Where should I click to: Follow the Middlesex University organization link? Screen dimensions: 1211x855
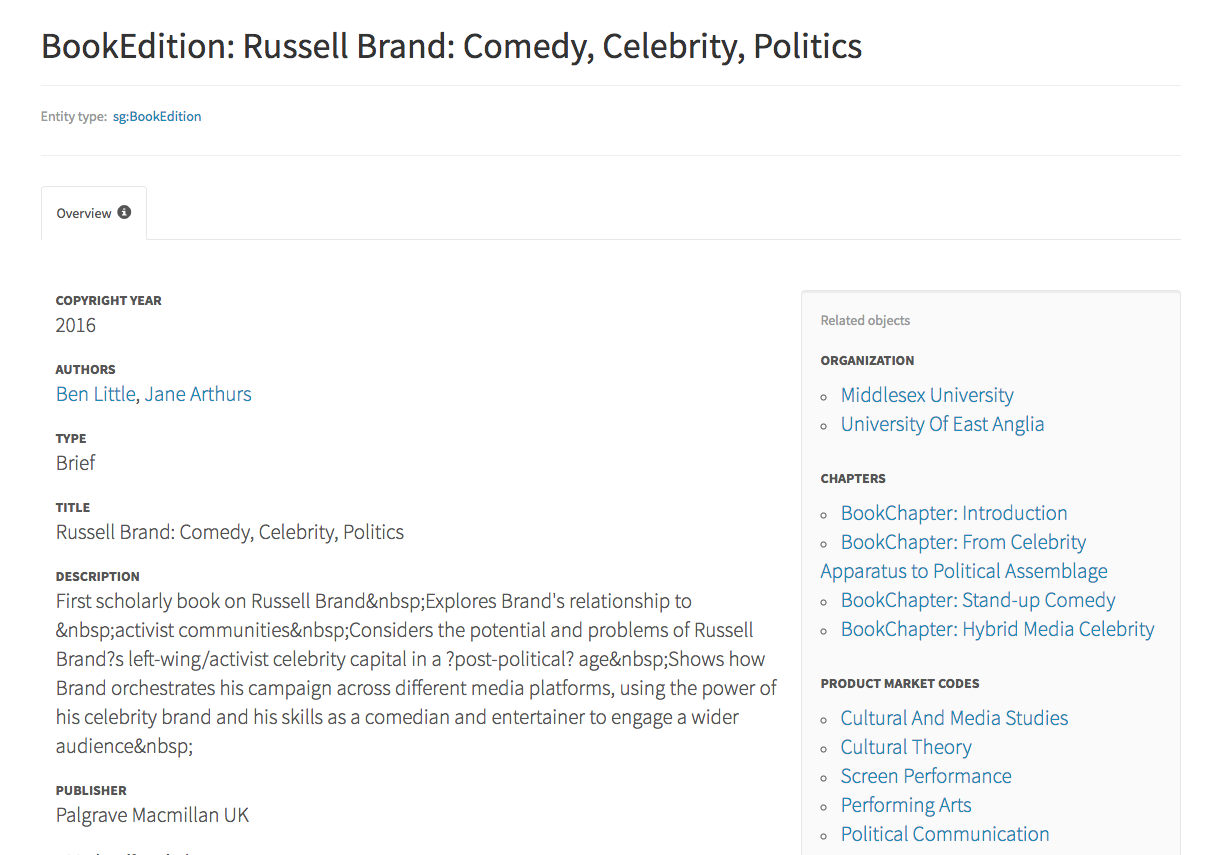[926, 395]
